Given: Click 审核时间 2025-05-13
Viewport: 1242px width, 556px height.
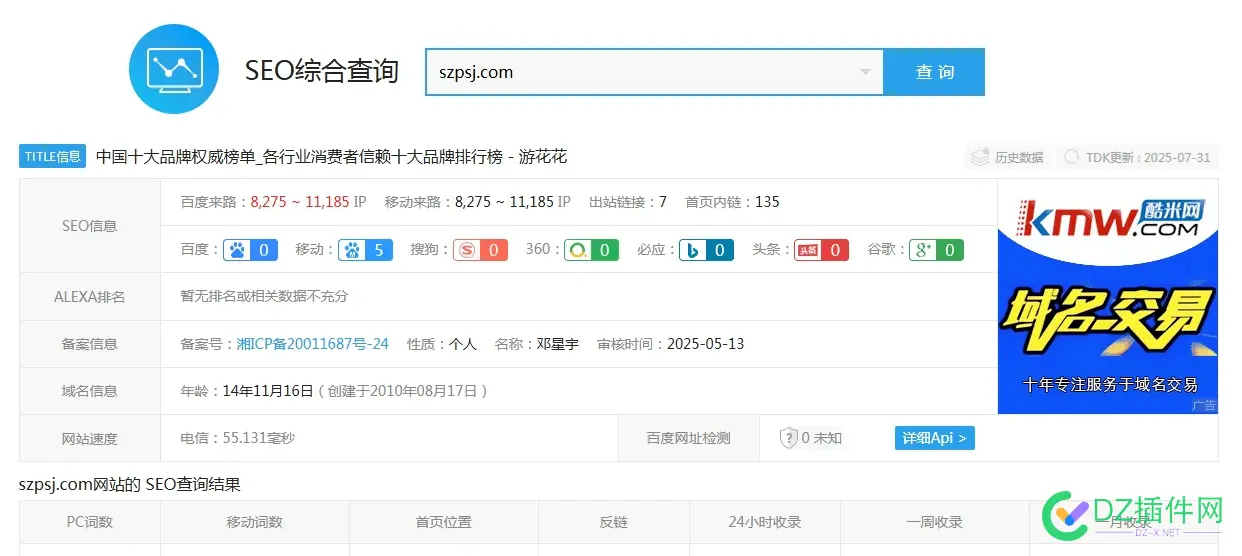Looking at the screenshot, I should pos(705,344).
